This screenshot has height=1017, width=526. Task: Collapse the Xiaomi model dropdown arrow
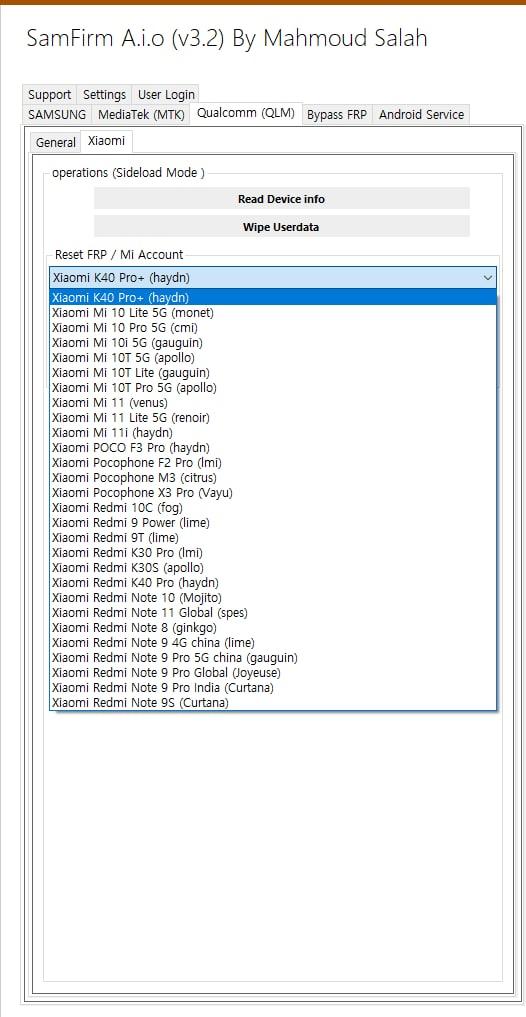click(488, 278)
